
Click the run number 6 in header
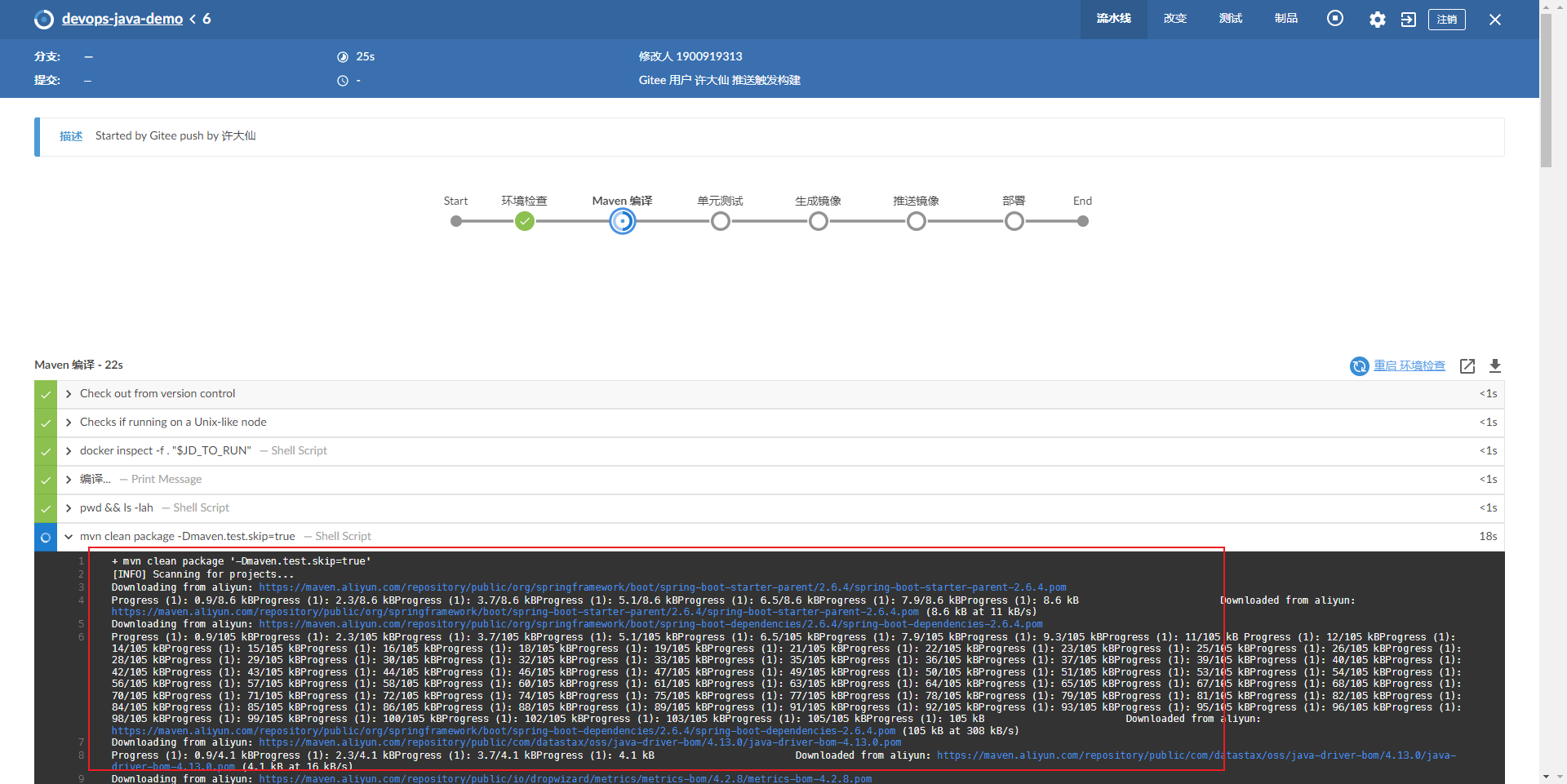(x=206, y=19)
